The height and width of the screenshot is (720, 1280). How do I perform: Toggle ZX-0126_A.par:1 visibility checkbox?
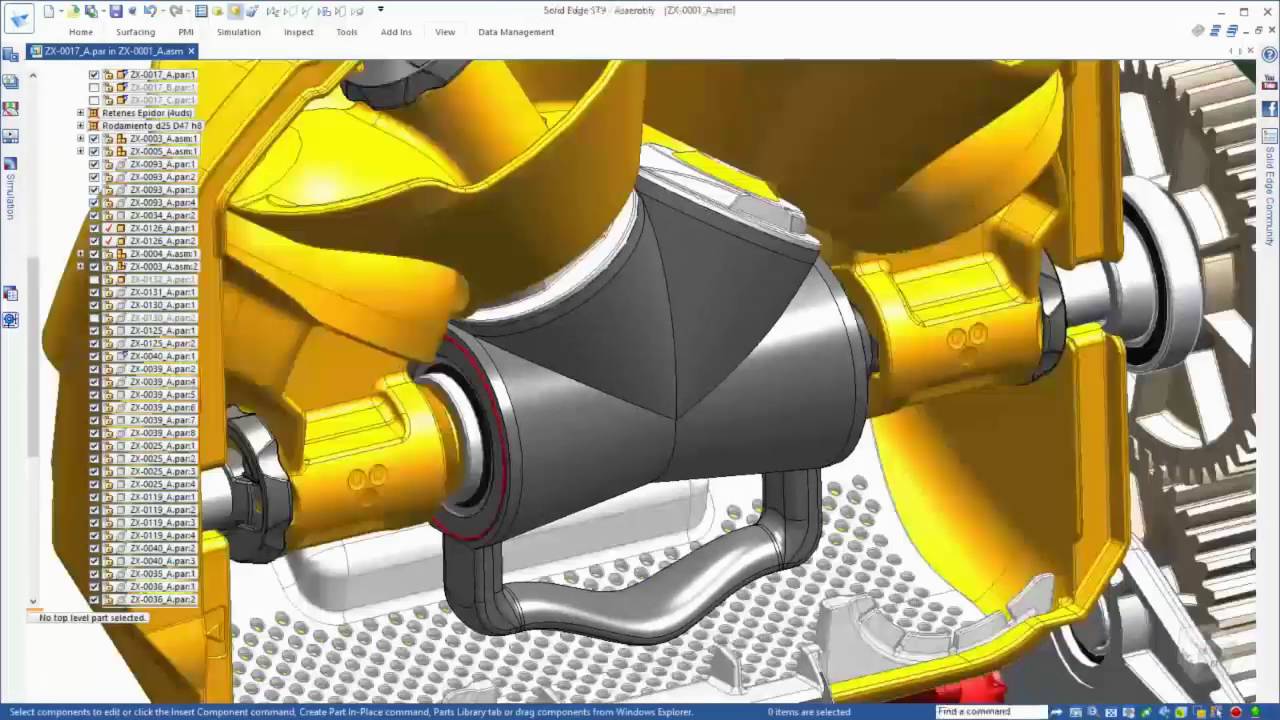point(94,229)
